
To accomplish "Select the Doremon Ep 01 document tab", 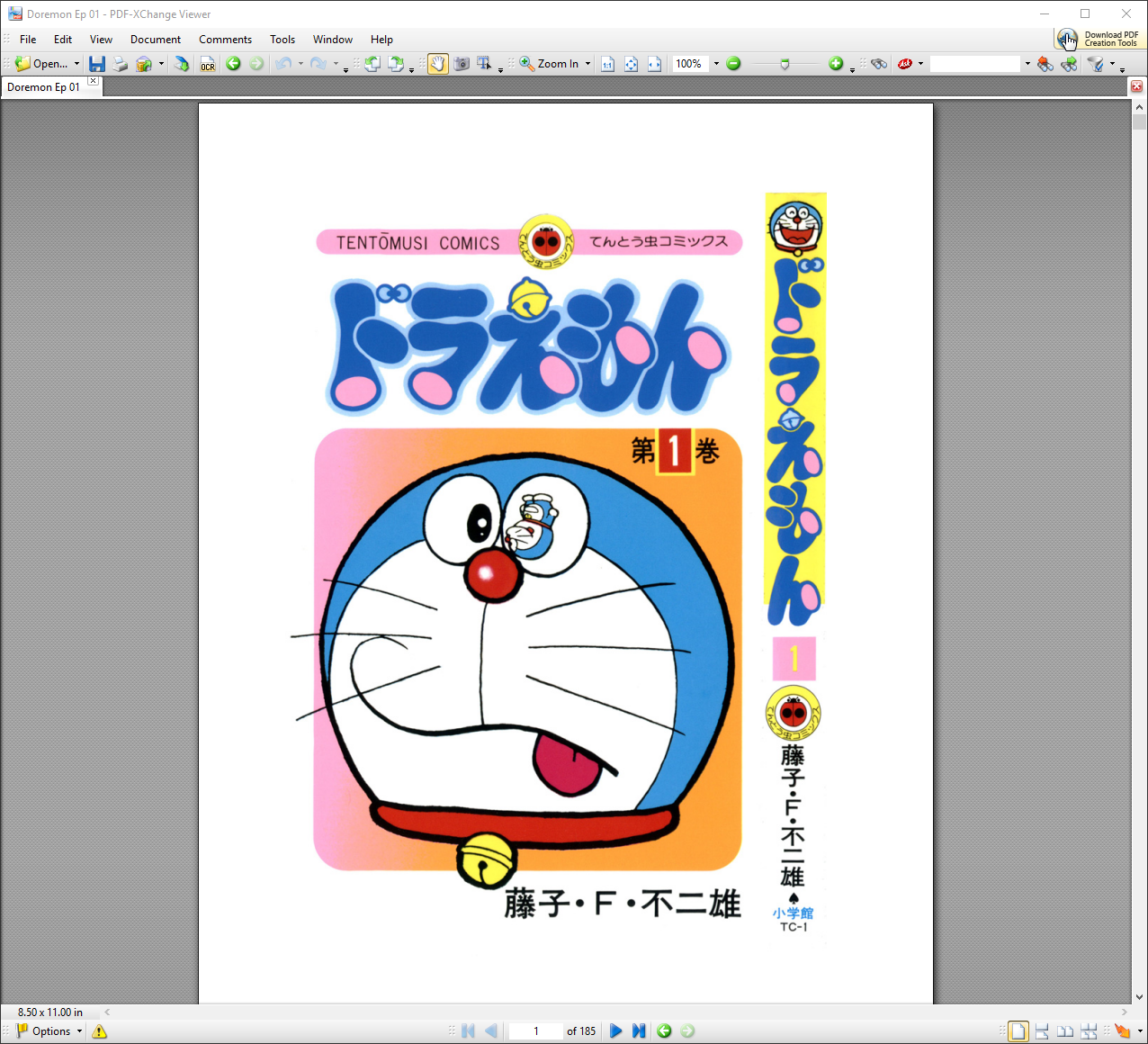I will [x=43, y=87].
